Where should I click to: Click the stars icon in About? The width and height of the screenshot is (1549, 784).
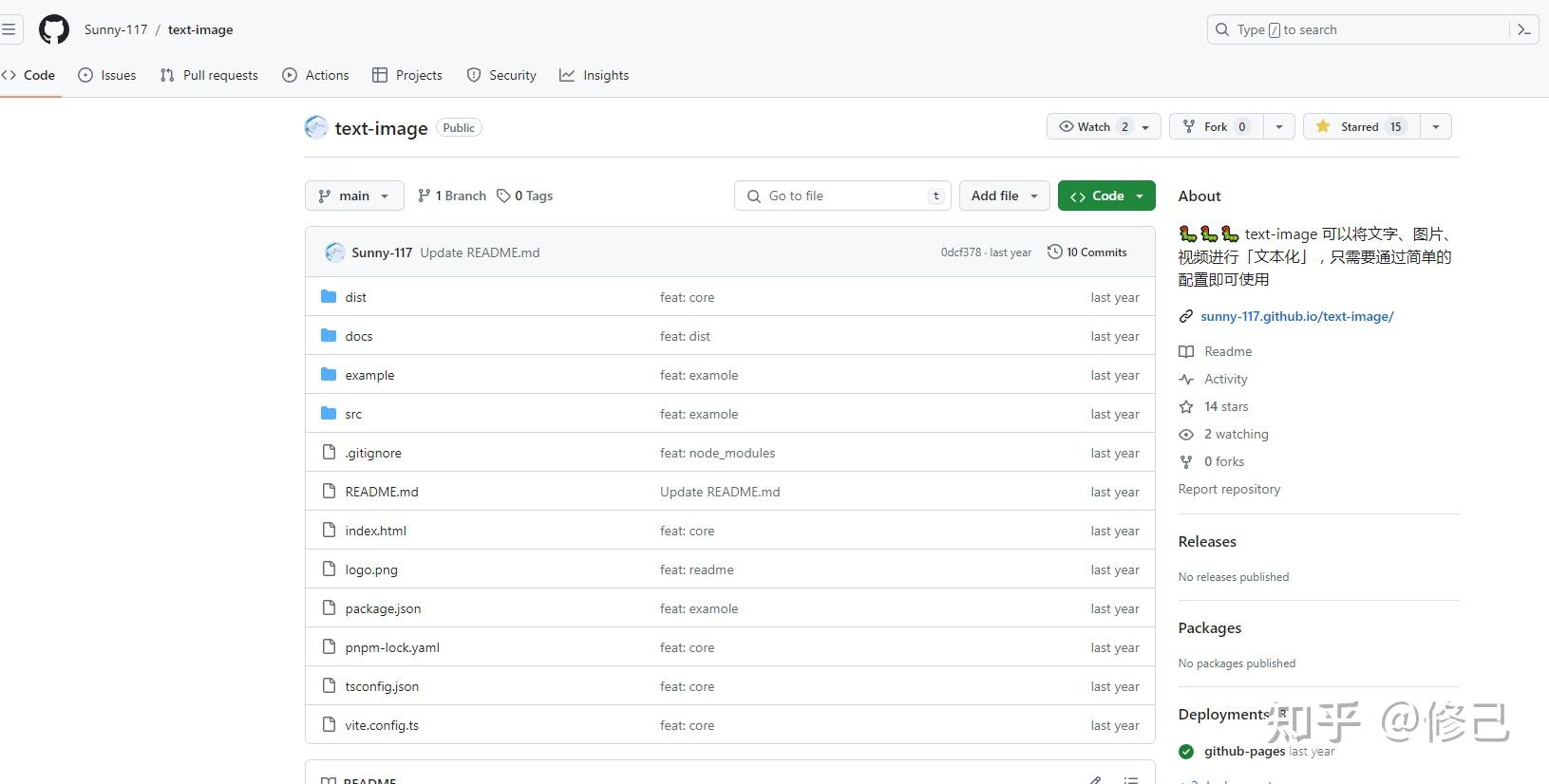[1186, 406]
